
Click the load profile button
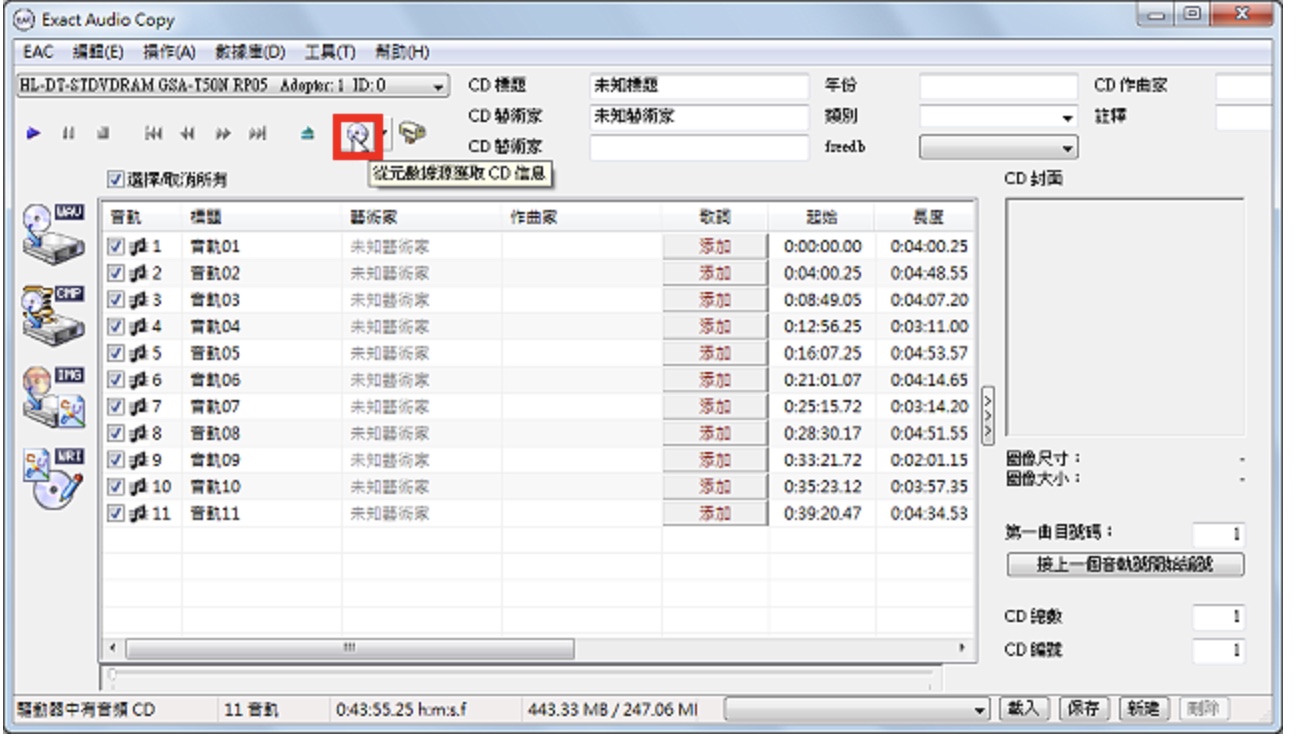coord(1027,710)
